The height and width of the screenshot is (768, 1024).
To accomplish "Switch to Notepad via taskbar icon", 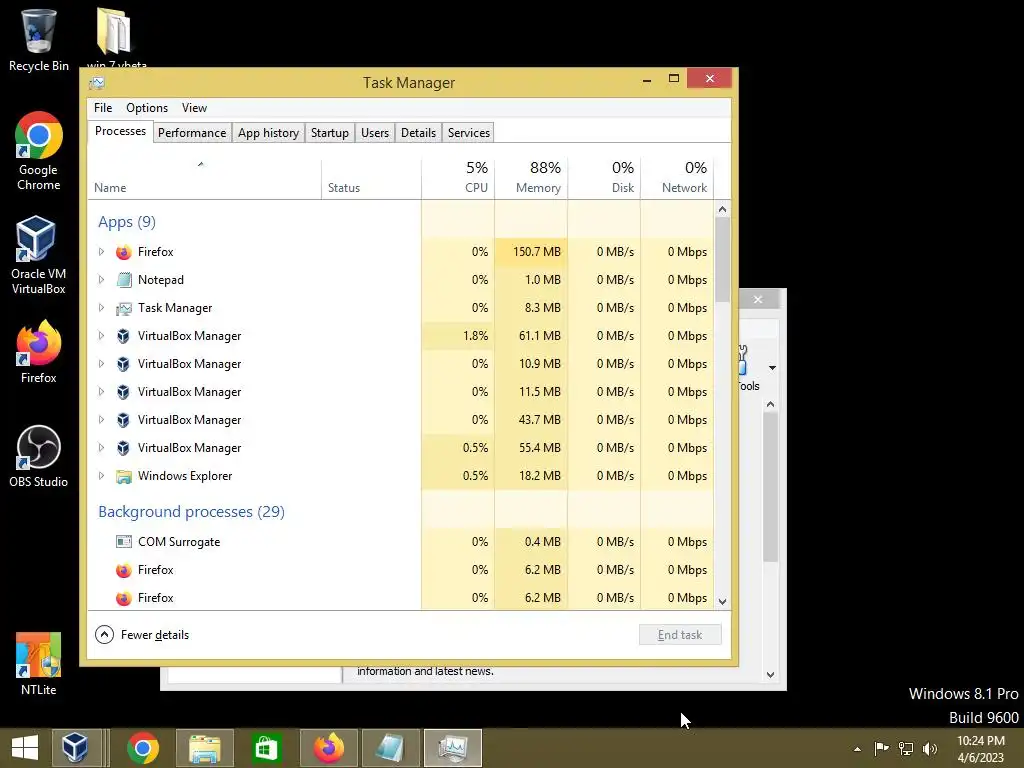I will point(390,748).
